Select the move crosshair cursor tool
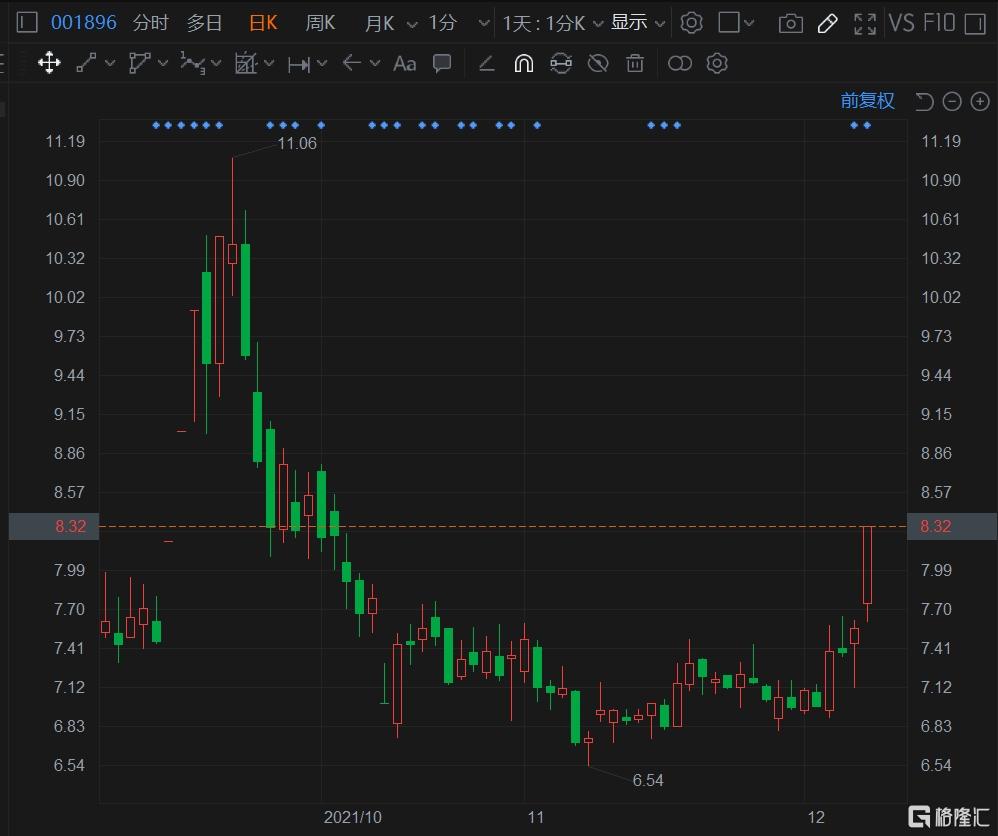The image size is (998, 836). (x=49, y=63)
